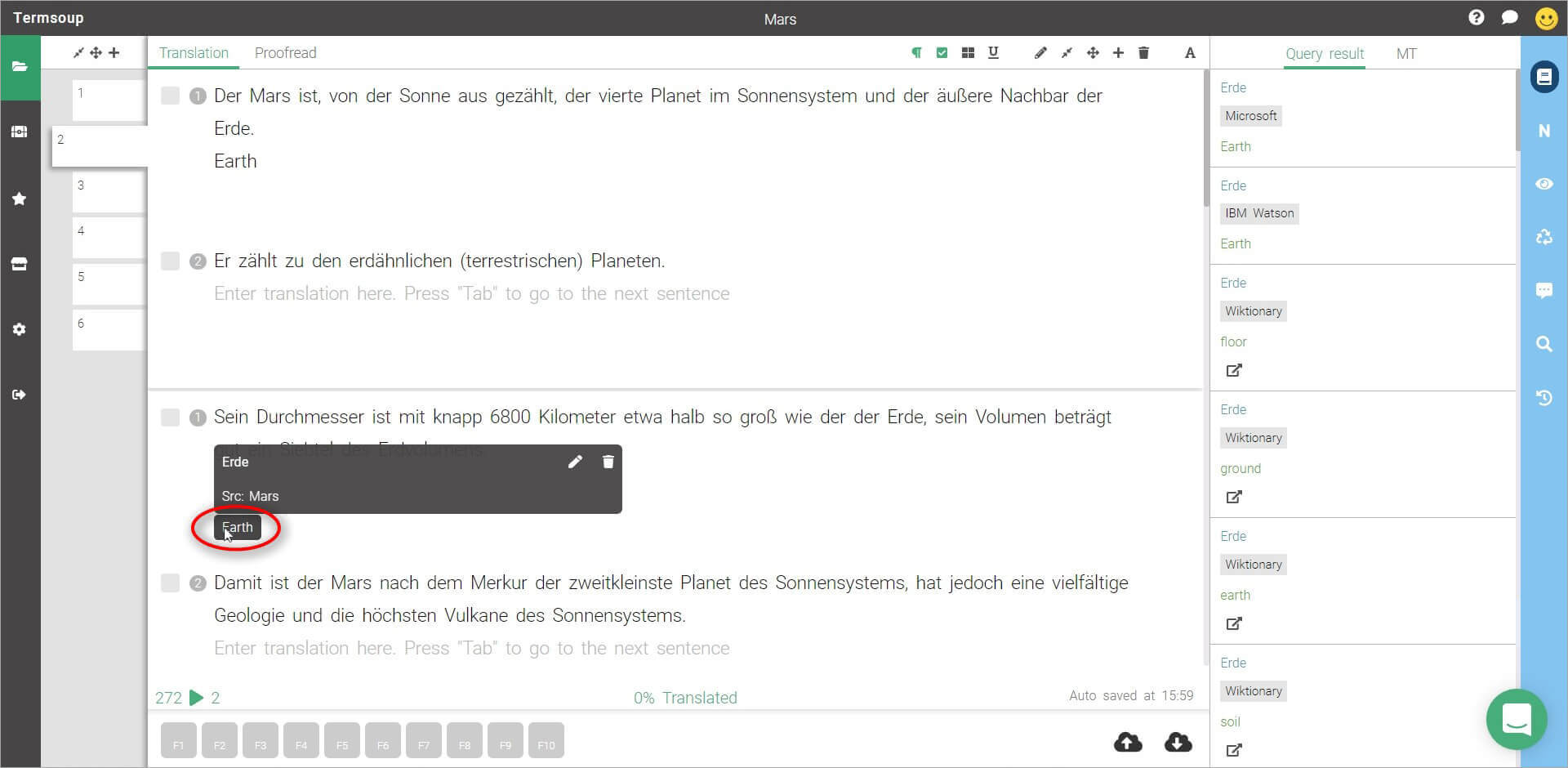This screenshot has height=768, width=1568.
Task: Click the editor vertical scrollbar
Action: 1206,139
